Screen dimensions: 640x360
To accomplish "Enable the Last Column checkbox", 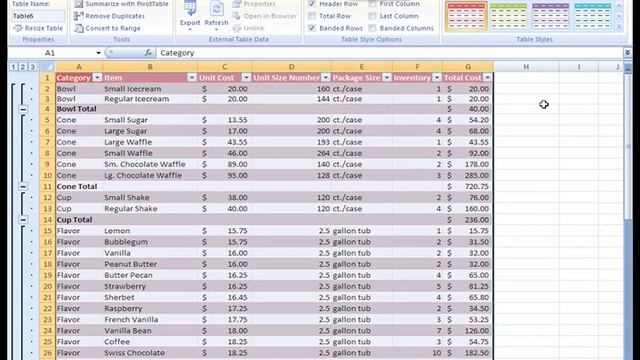I will (x=372, y=16).
